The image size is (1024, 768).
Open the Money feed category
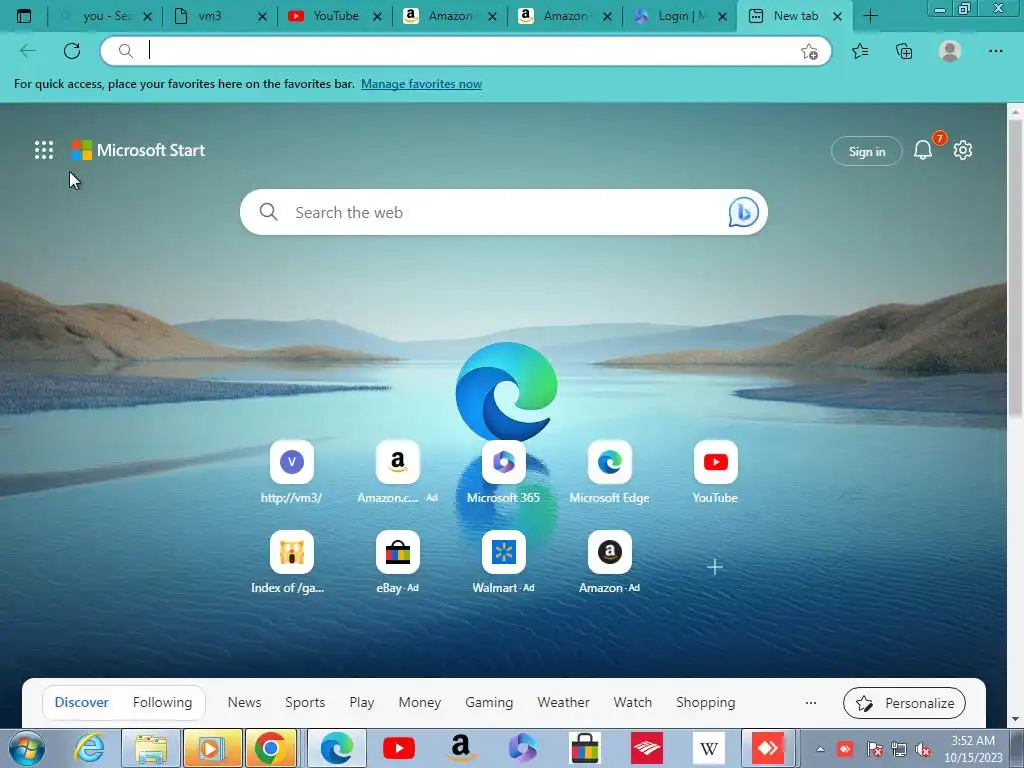(x=420, y=702)
